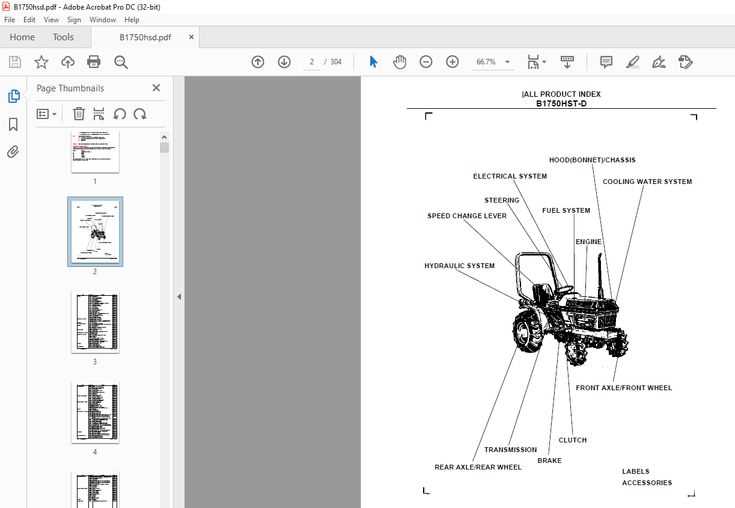Collapse the navigation pane arrow

pyautogui.click(x=179, y=297)
